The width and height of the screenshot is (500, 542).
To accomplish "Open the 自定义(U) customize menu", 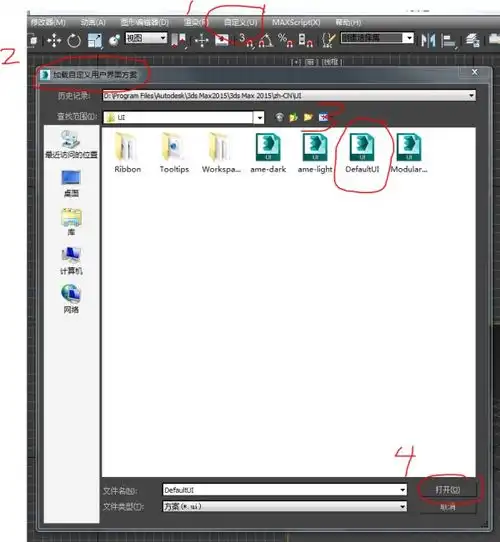I will [x=240, y=22].
